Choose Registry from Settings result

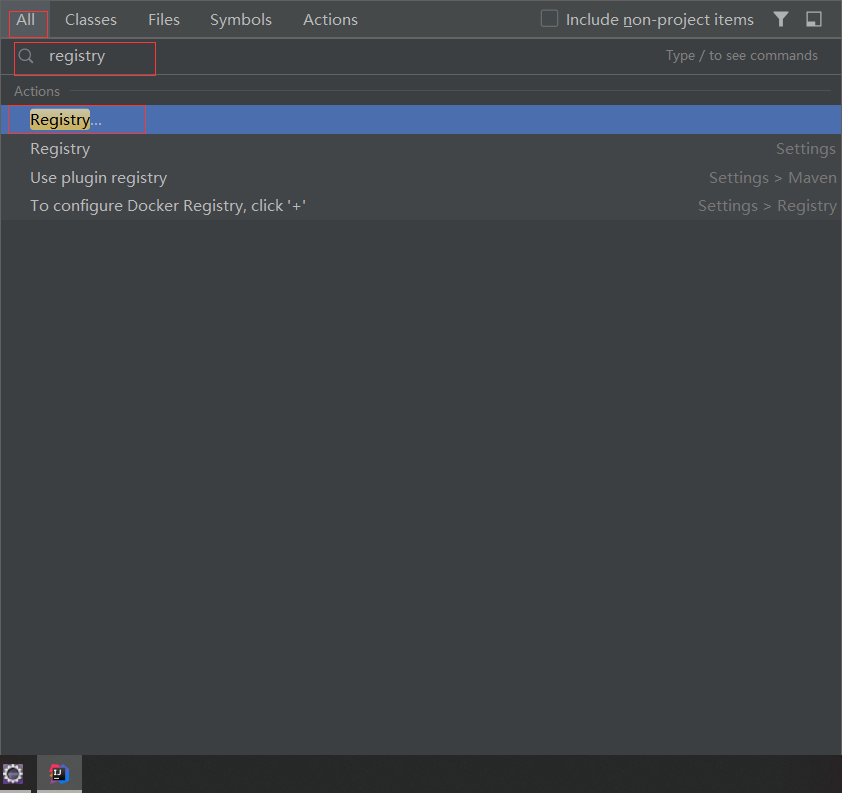pyautogui.click(x=421, y=149)
